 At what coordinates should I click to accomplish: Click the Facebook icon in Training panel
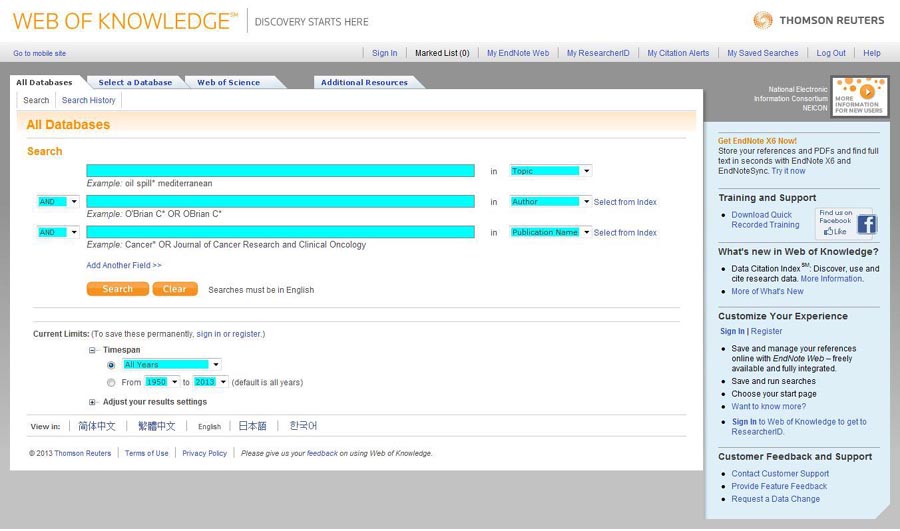tap(866, 224)
